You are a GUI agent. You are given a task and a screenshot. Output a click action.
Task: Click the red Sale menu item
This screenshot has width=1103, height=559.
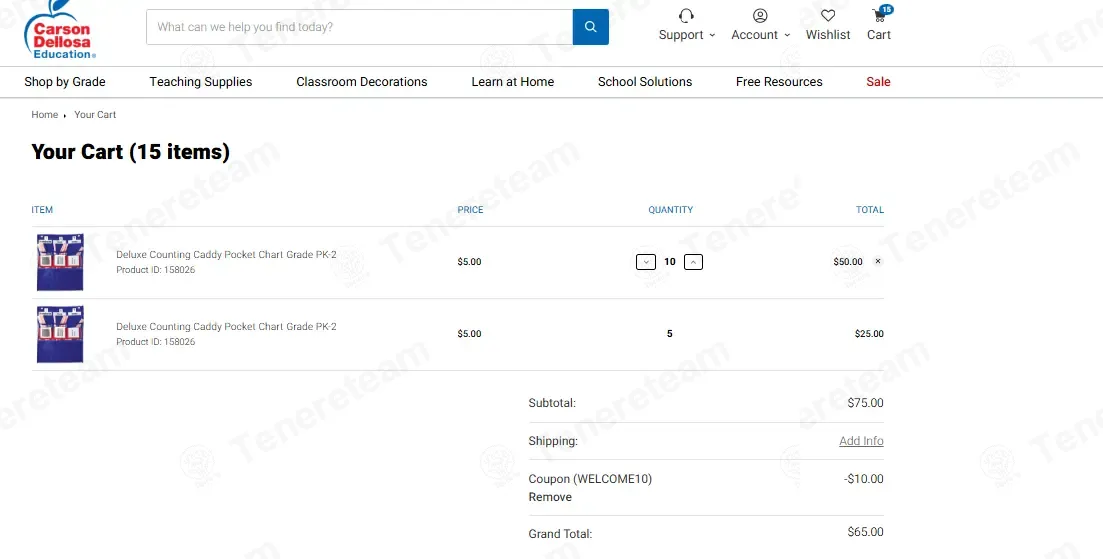[878, 82]
